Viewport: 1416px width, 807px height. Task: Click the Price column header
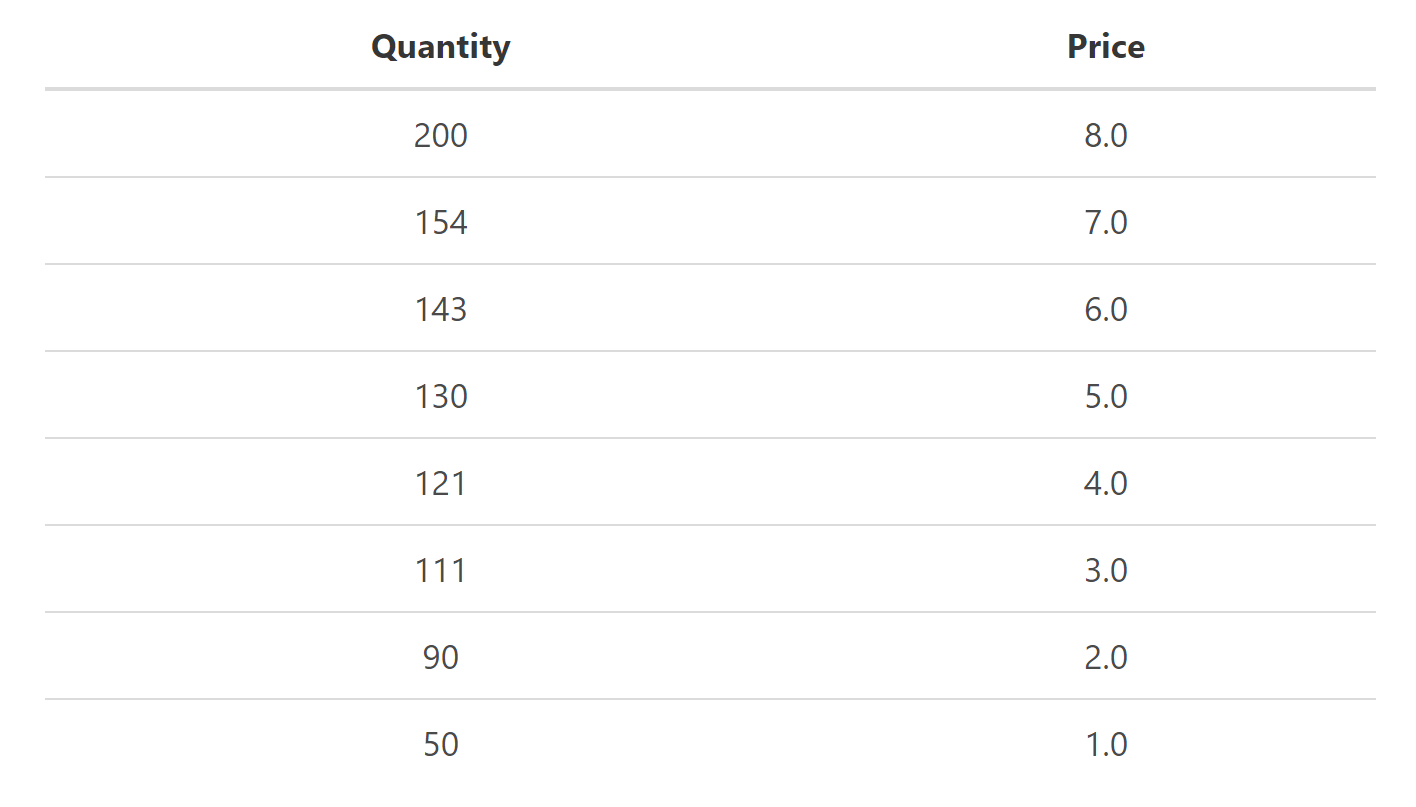tap(1105, 47)
